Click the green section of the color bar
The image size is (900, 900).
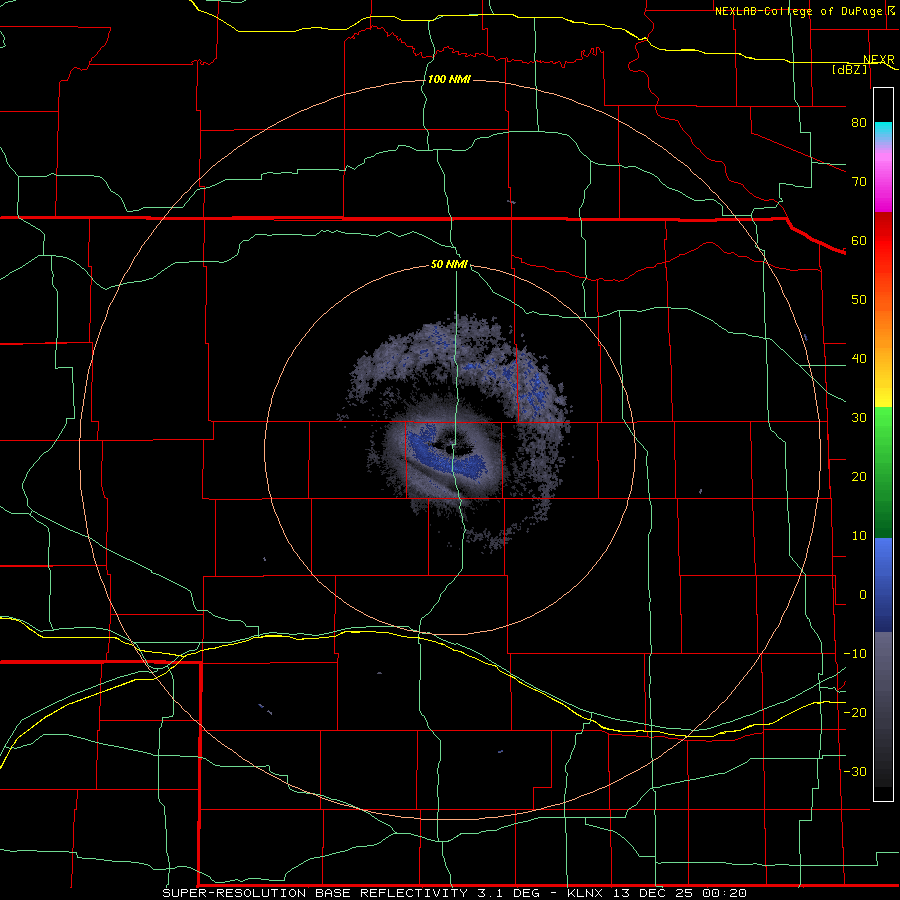click(883, 472)
